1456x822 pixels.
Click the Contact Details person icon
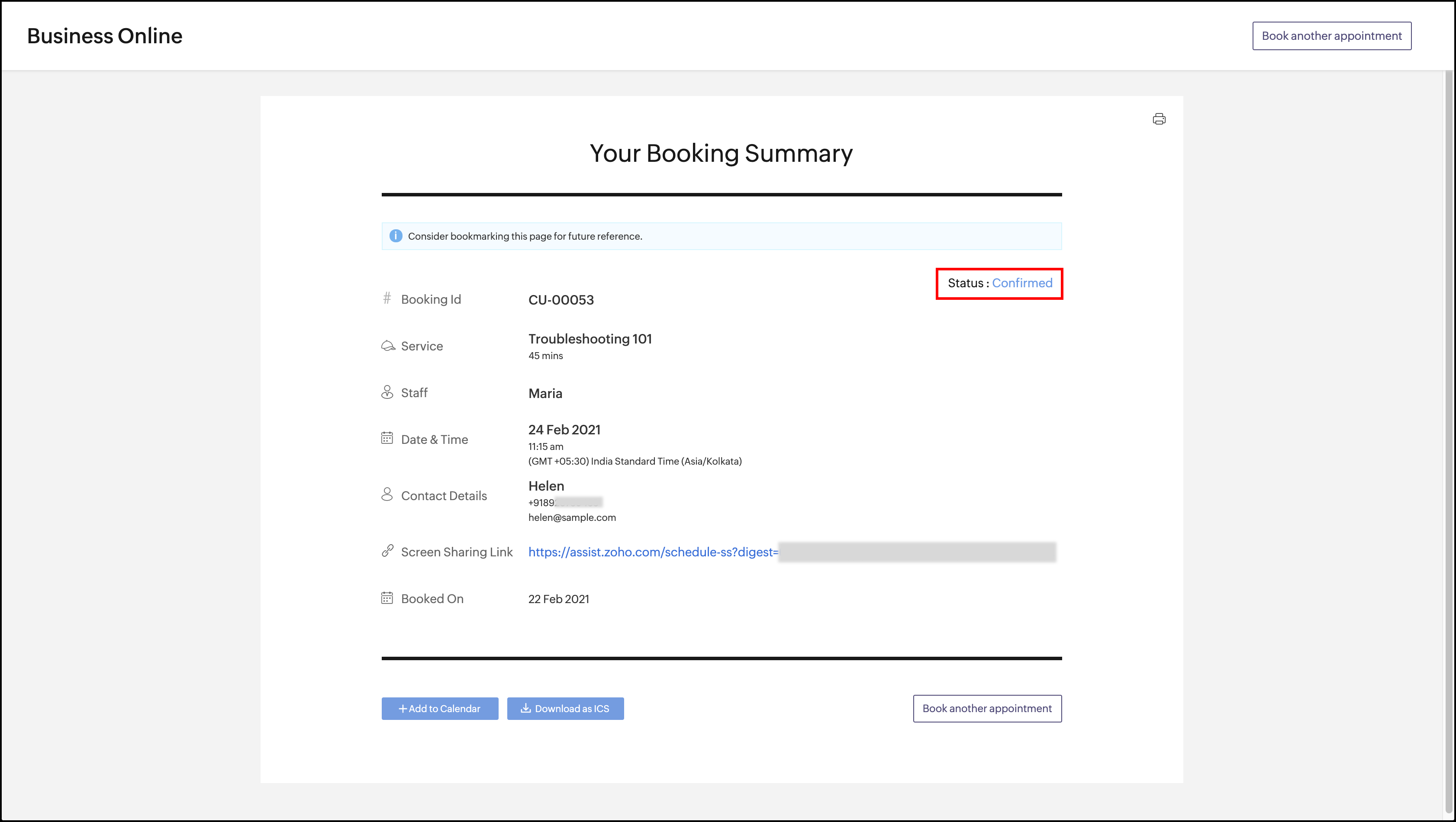[x=387, y=495]
